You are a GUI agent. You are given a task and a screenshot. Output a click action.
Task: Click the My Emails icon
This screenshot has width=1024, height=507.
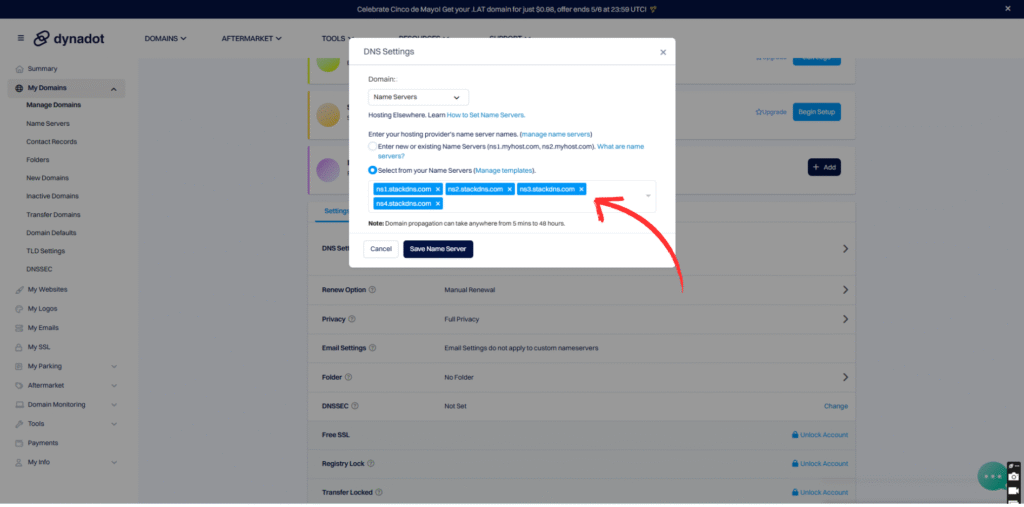(19, 328)
